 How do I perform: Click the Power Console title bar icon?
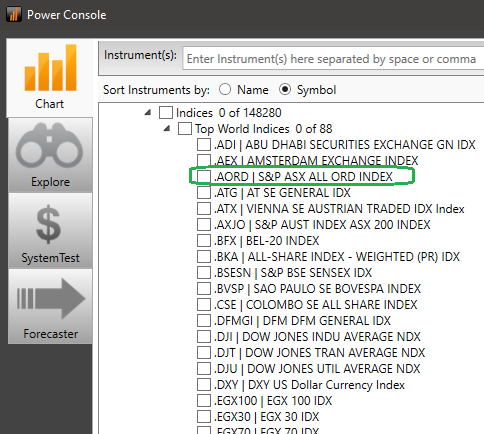pyautogui.click(x=14, y=15)
